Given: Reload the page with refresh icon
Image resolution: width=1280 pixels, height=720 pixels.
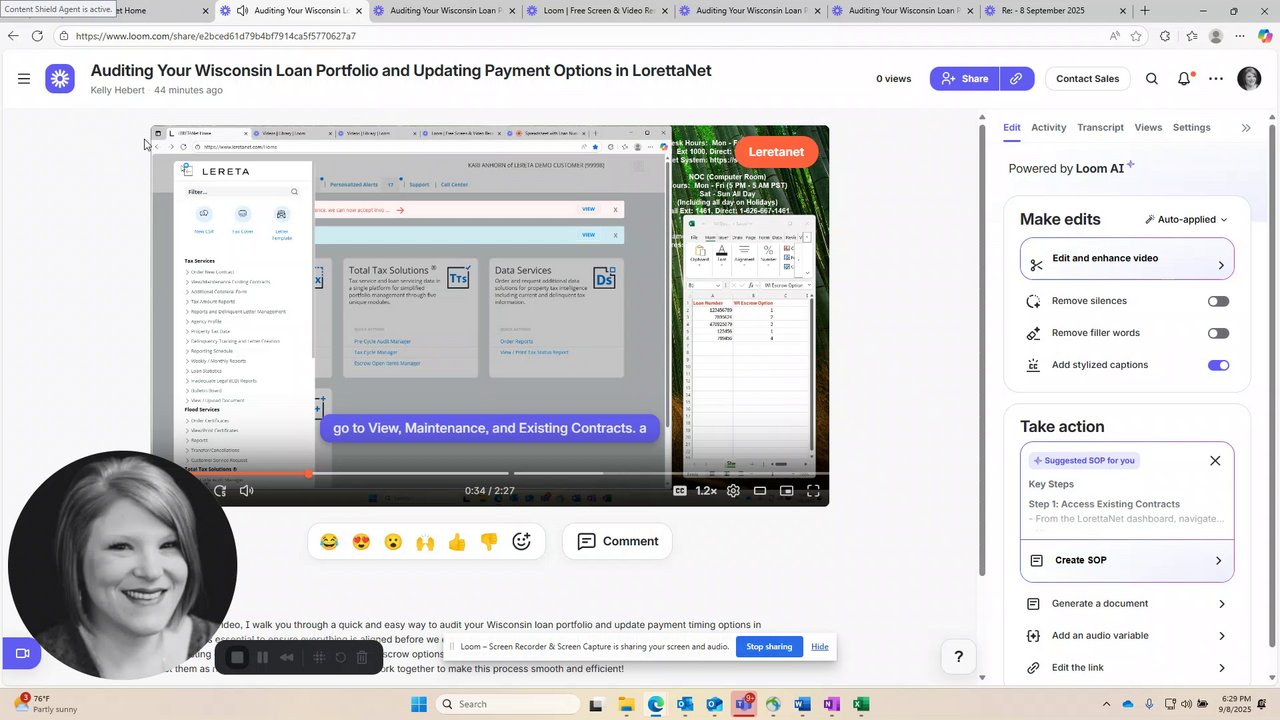Looking at the screenshot, I should pyautogui.click(x=37, y=36).
